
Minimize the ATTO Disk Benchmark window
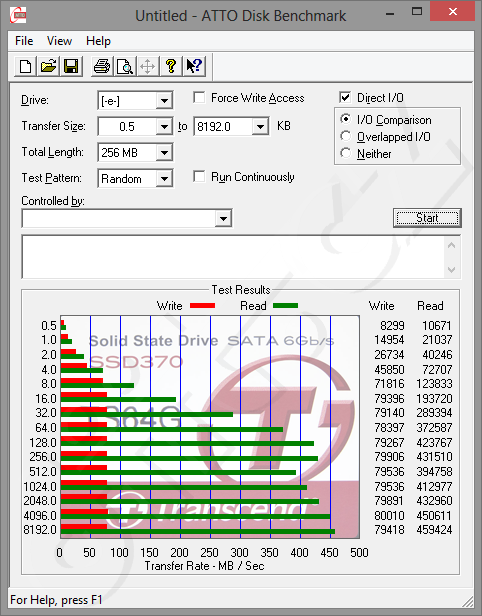390,13
